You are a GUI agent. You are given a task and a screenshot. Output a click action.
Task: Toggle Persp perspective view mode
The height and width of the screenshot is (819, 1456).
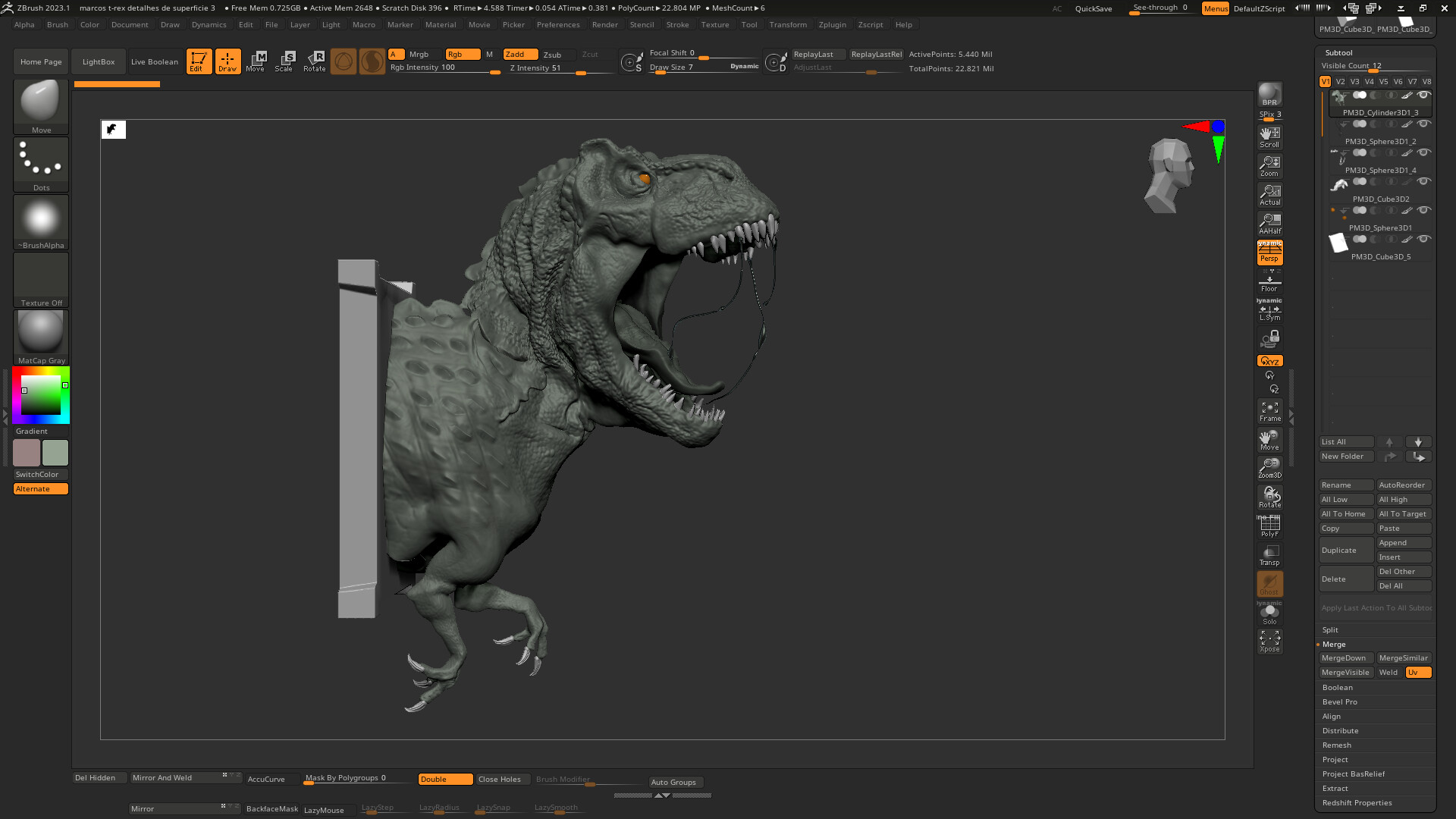point(1269,253)
